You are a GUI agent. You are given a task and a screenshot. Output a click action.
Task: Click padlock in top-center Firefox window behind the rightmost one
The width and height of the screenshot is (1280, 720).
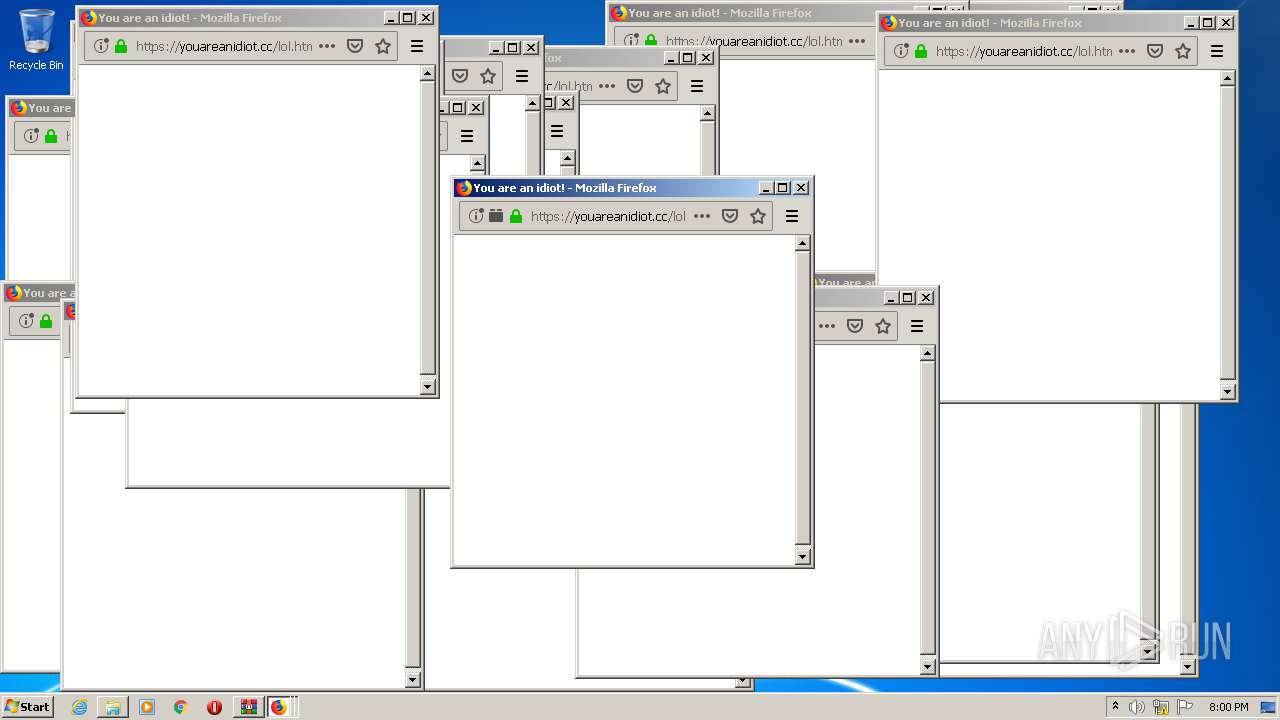tap(651, 41)
